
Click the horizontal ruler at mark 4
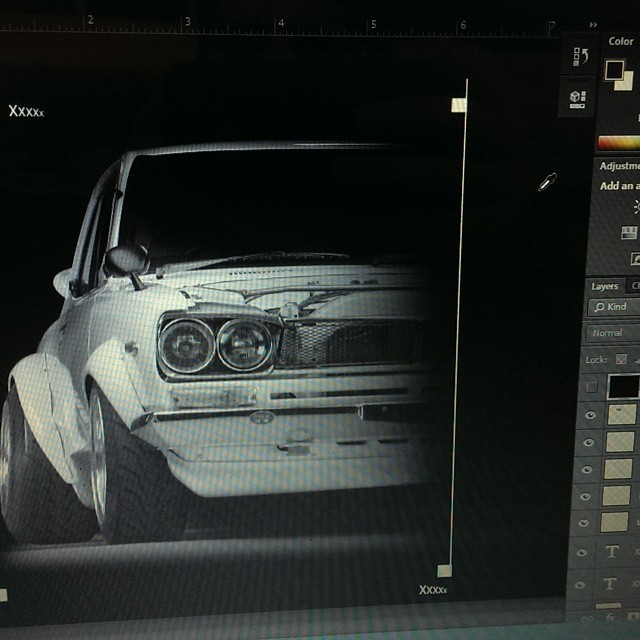(x=280, y=24)
